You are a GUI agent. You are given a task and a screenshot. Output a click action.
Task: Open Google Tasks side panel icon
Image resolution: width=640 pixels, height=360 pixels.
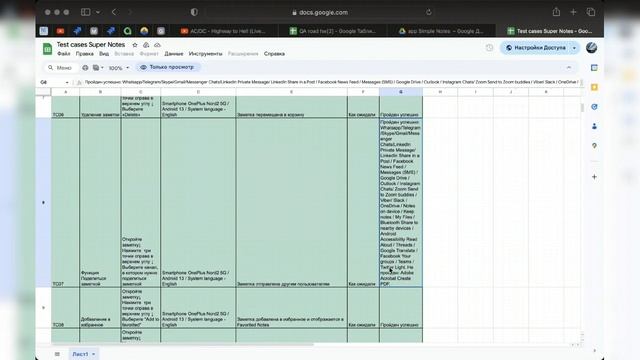[594, 107]
